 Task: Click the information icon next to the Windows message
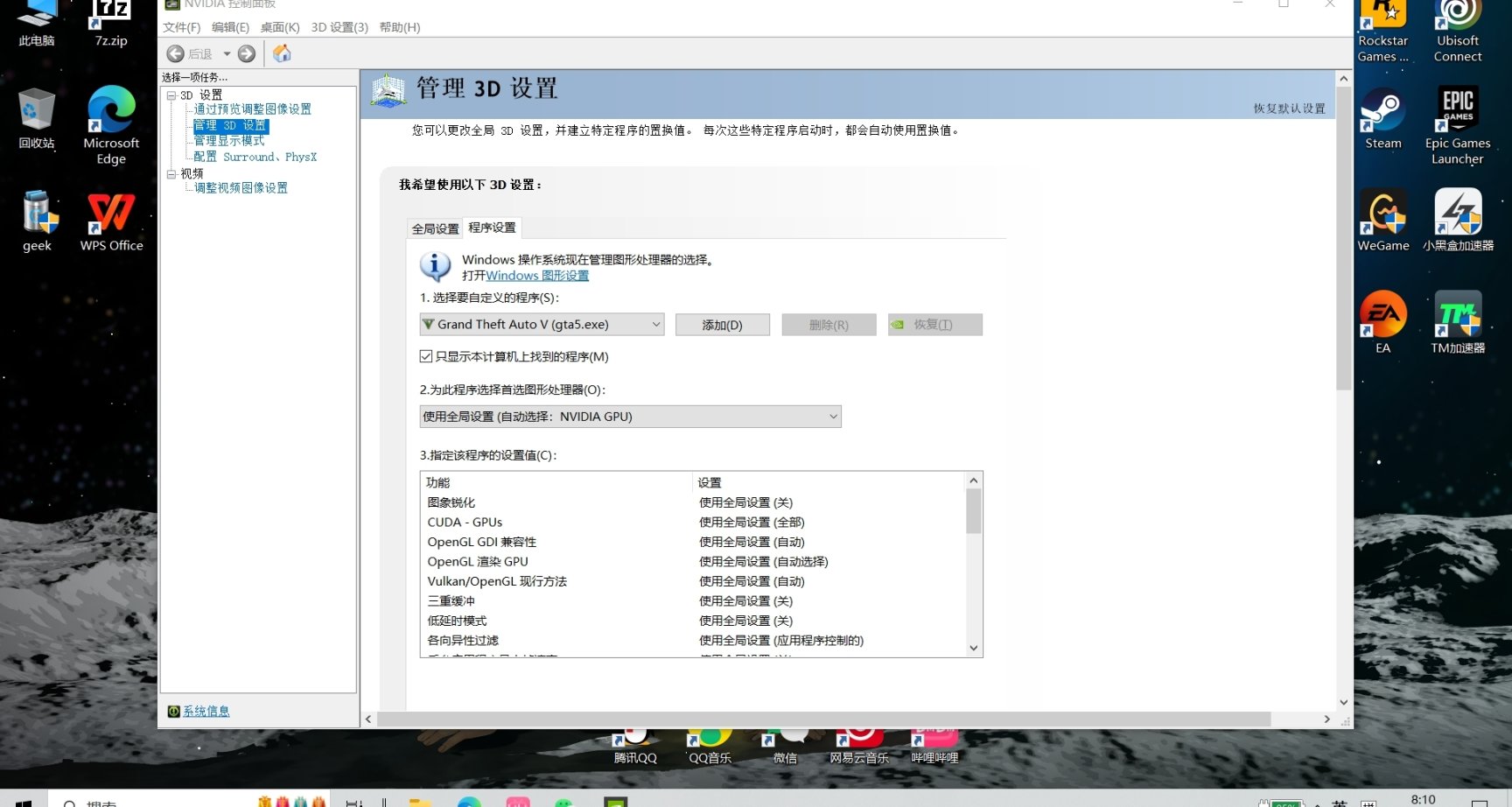(435, 266)
